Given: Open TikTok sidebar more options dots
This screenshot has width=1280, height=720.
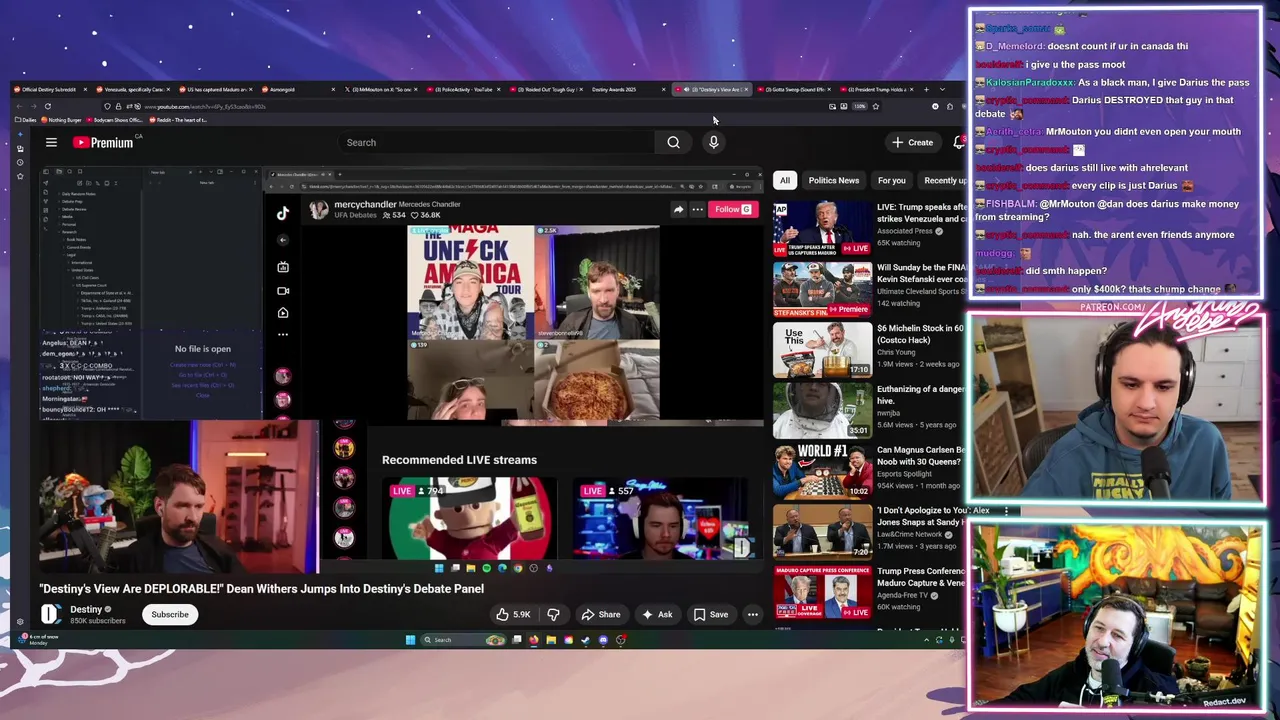Looking at the screenshot, I should point(283,334).
